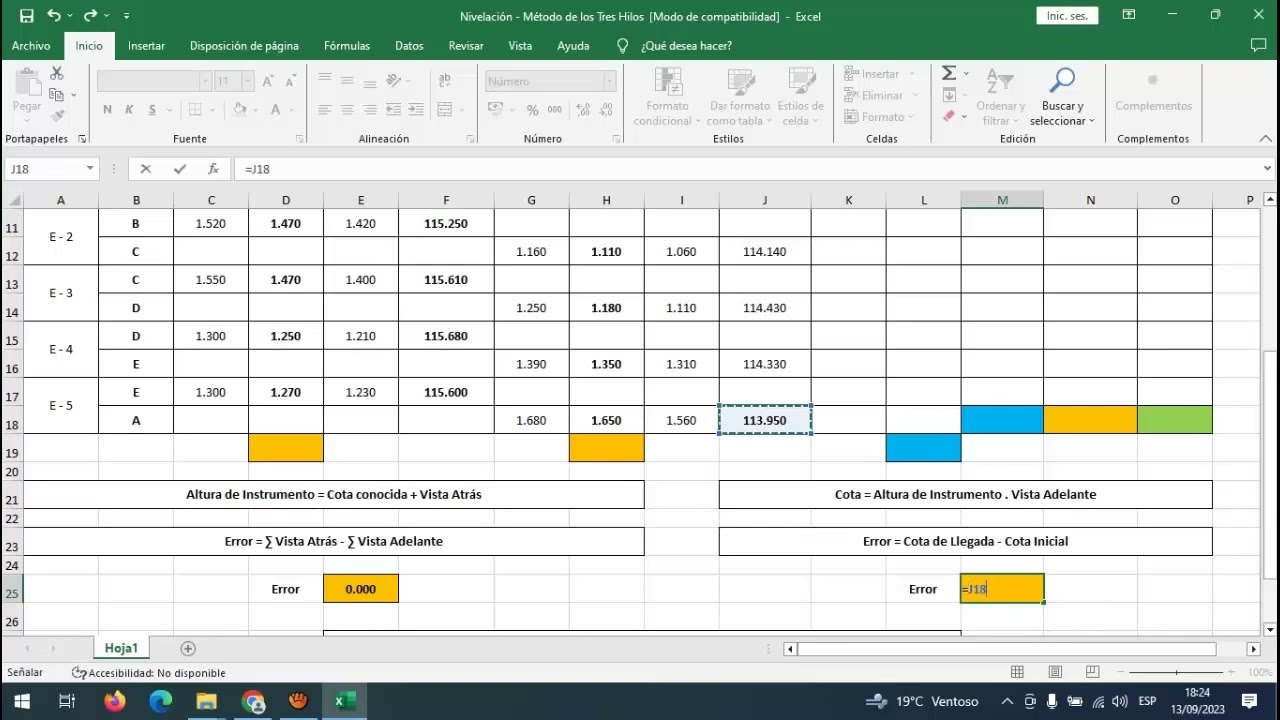Click the Undo arrow icon
The height and width of the screenshot is (720, 1280).
click(x=53, y=16)
